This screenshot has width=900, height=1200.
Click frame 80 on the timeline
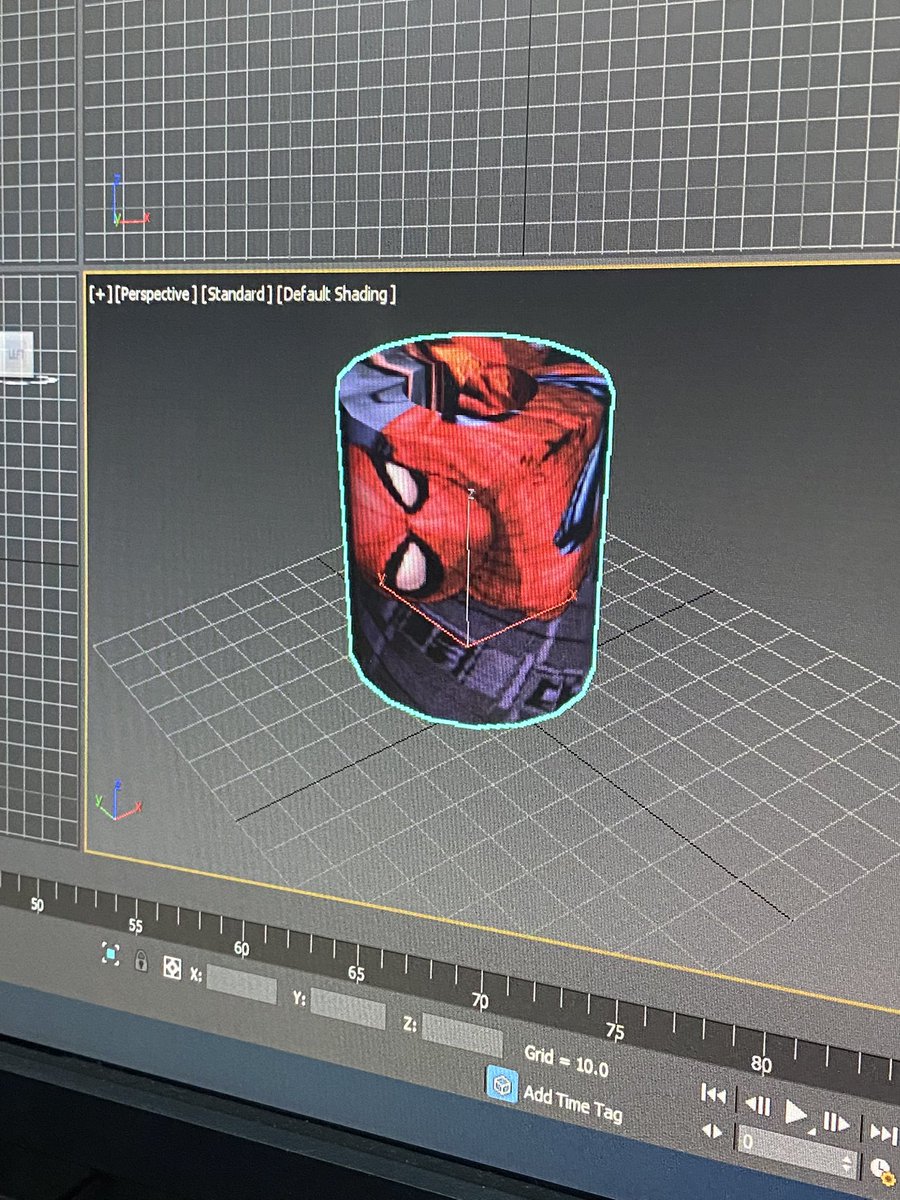762,1064
